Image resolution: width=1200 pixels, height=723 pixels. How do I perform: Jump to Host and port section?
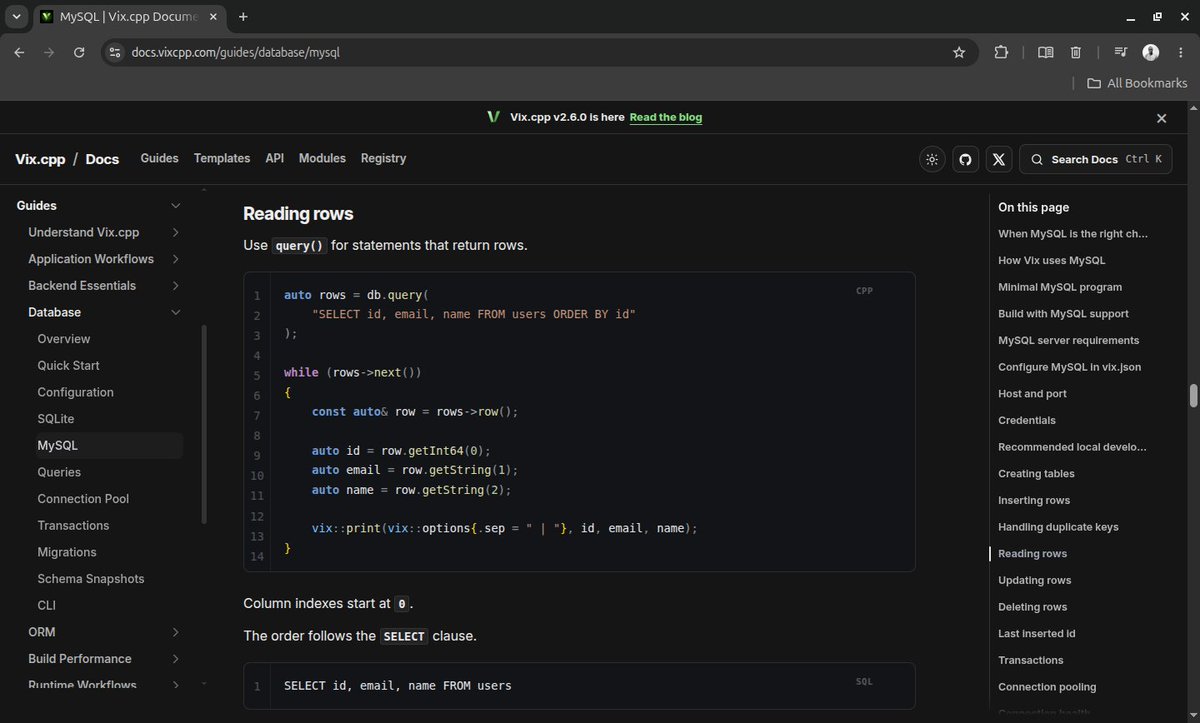click(x=1032, y=394)
